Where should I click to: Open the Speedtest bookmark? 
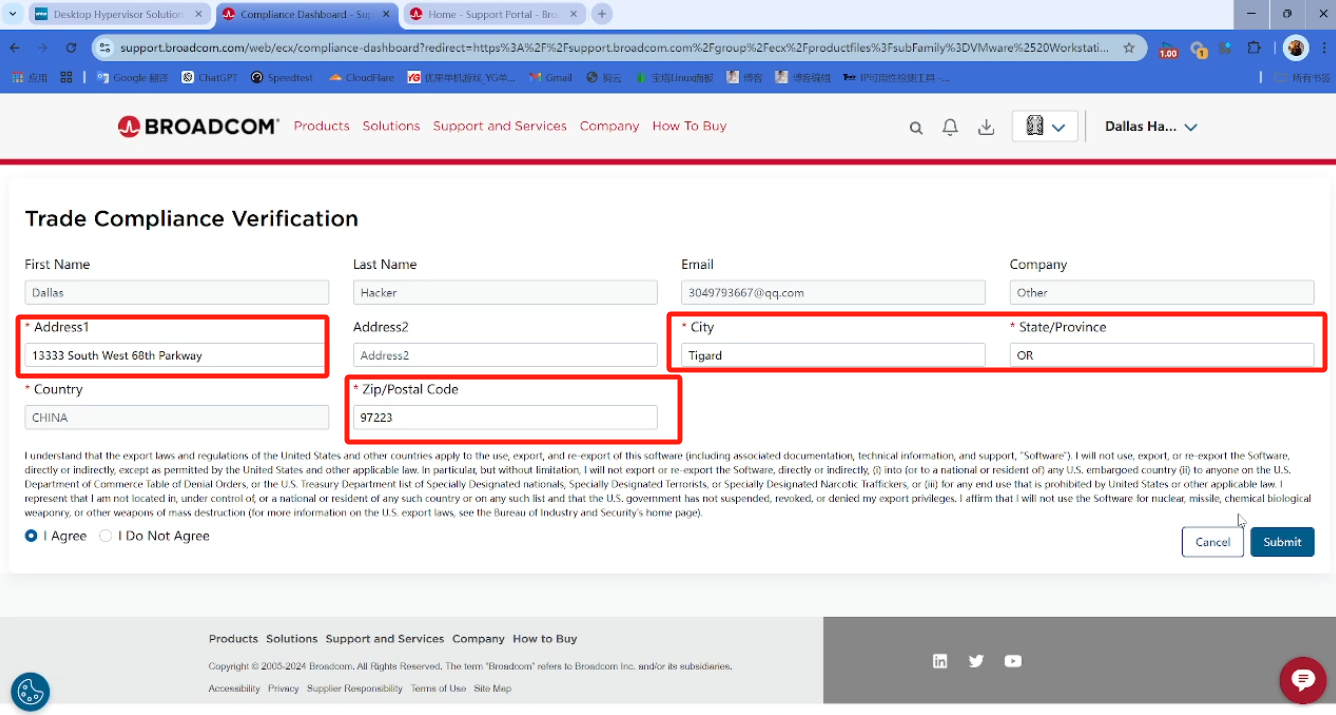[282, 77]
